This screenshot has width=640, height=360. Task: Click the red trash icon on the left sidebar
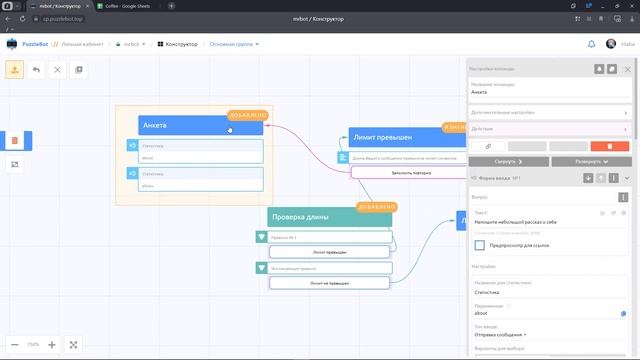pyautogui.click(x=15, y=141)
